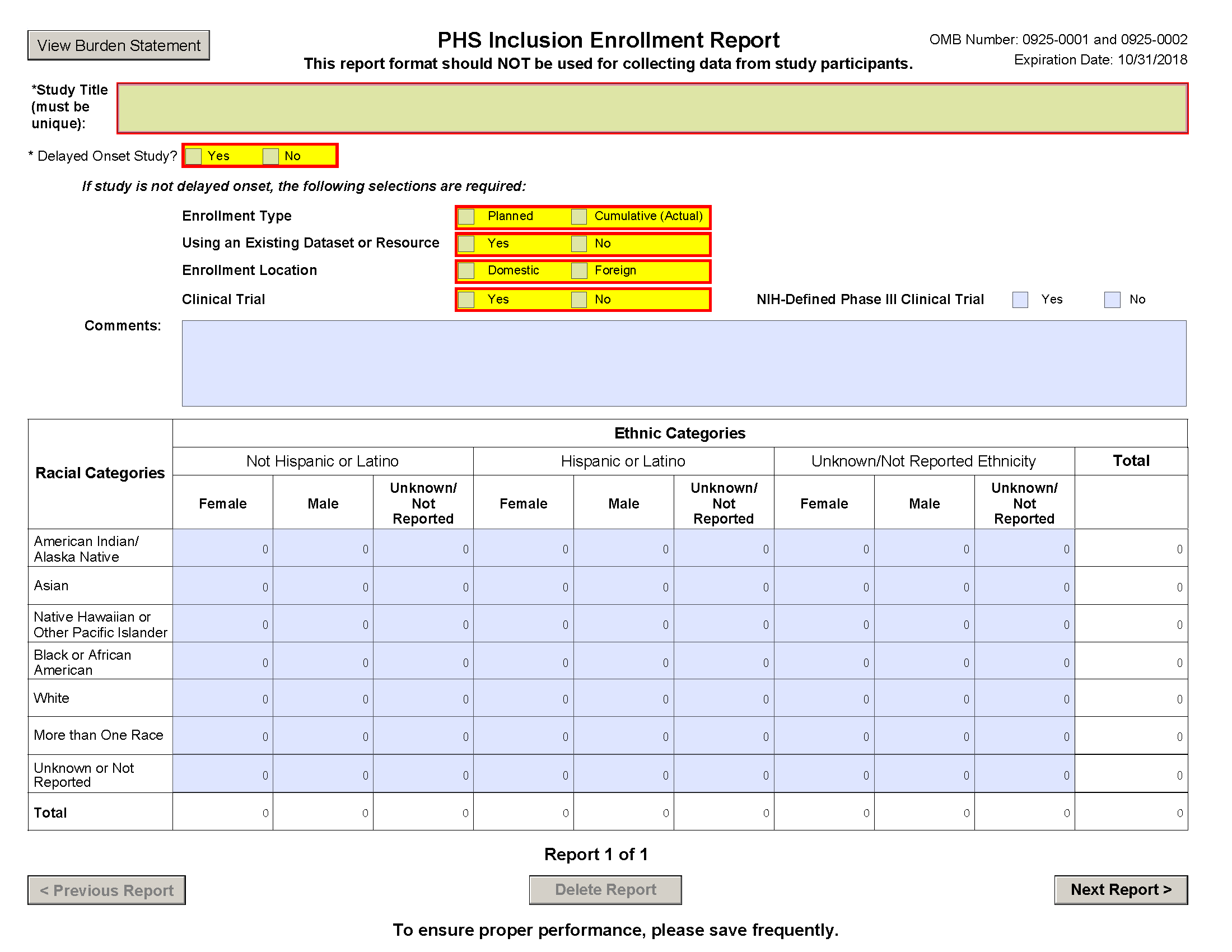
Task: Click into the Study Title field
Action: point(648,108)
